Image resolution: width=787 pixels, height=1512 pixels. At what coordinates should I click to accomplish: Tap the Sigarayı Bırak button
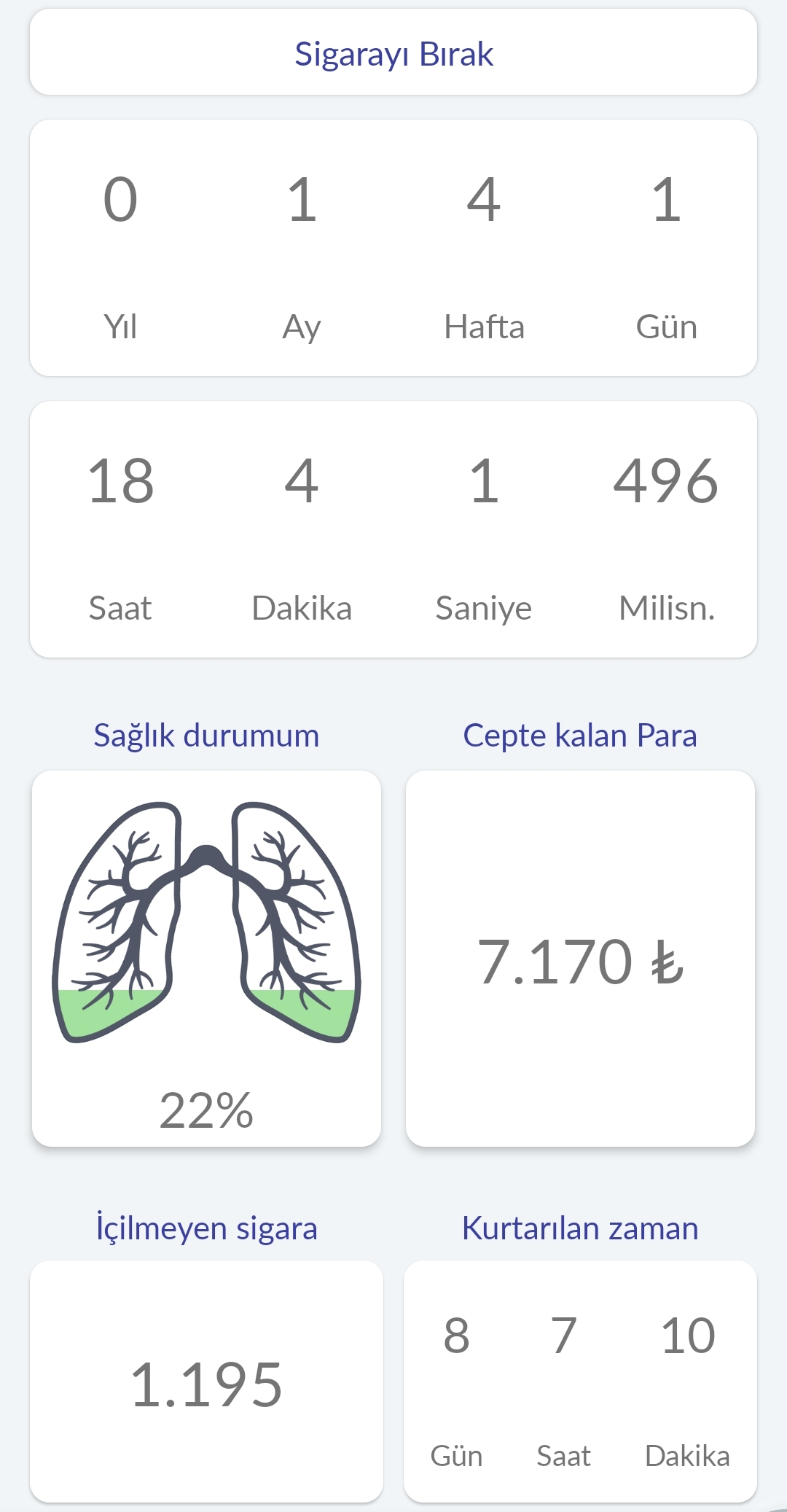coord(393,52)
